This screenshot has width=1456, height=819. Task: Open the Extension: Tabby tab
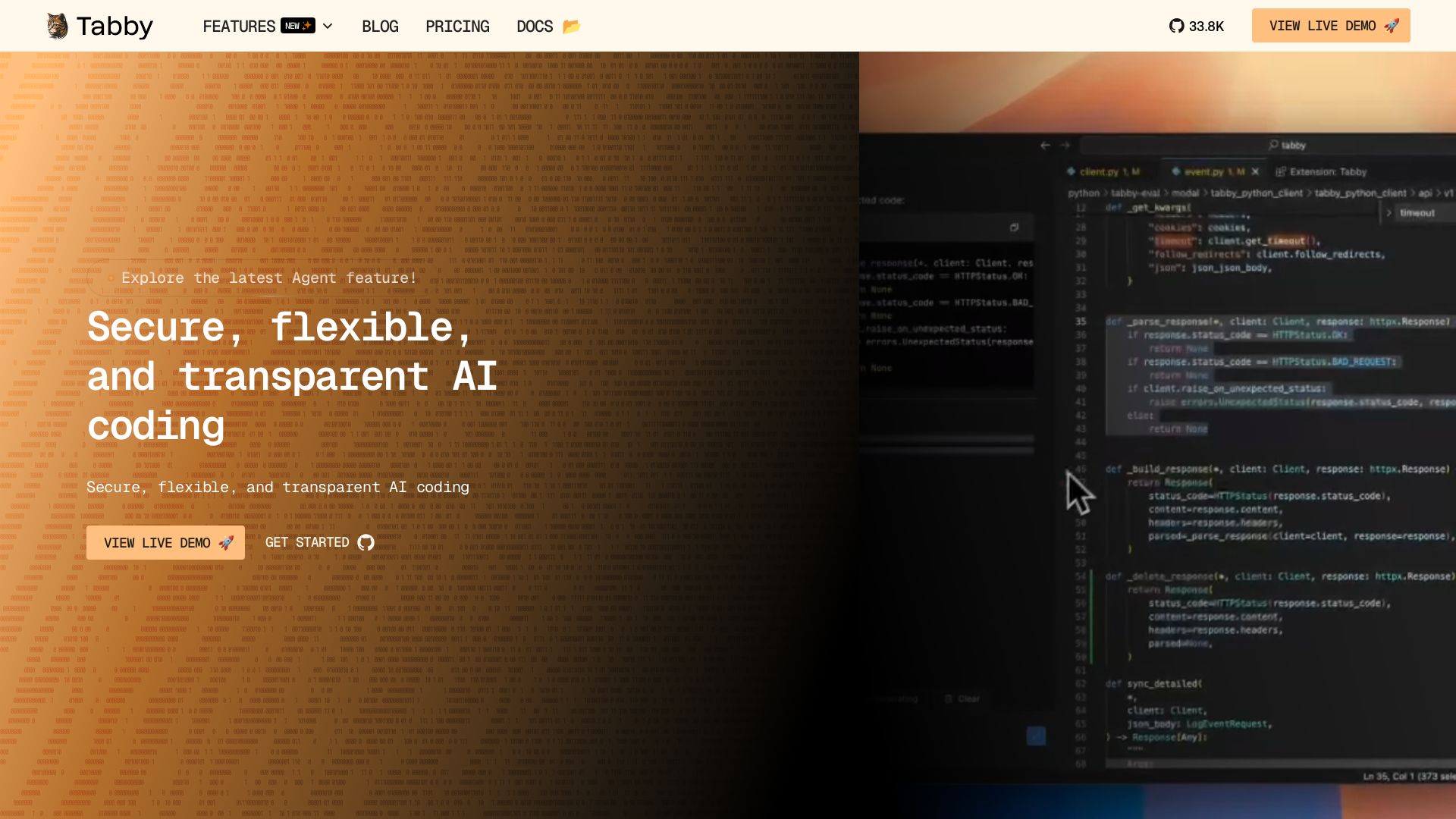(x=1321, y=171)
